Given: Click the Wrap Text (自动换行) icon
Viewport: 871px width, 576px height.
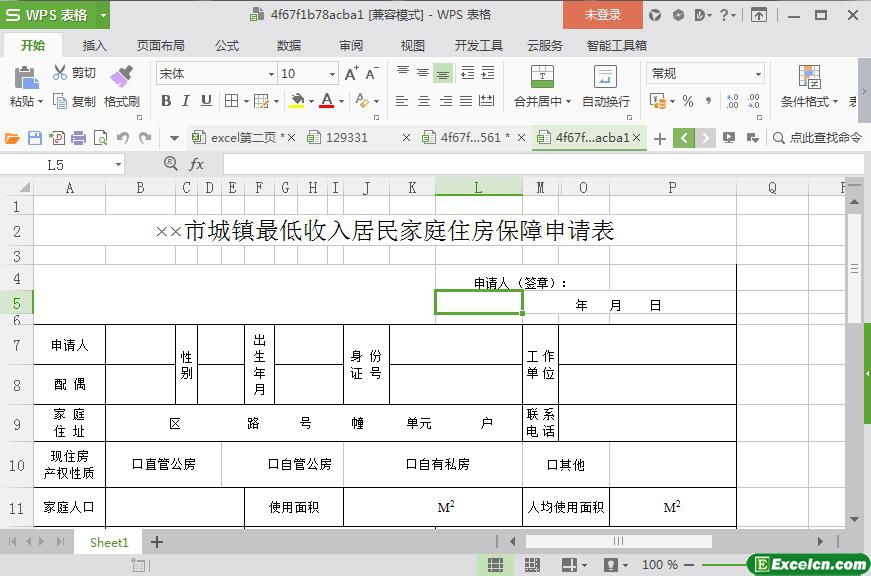Looking at the screenshot, I should [x=605, y=77].
